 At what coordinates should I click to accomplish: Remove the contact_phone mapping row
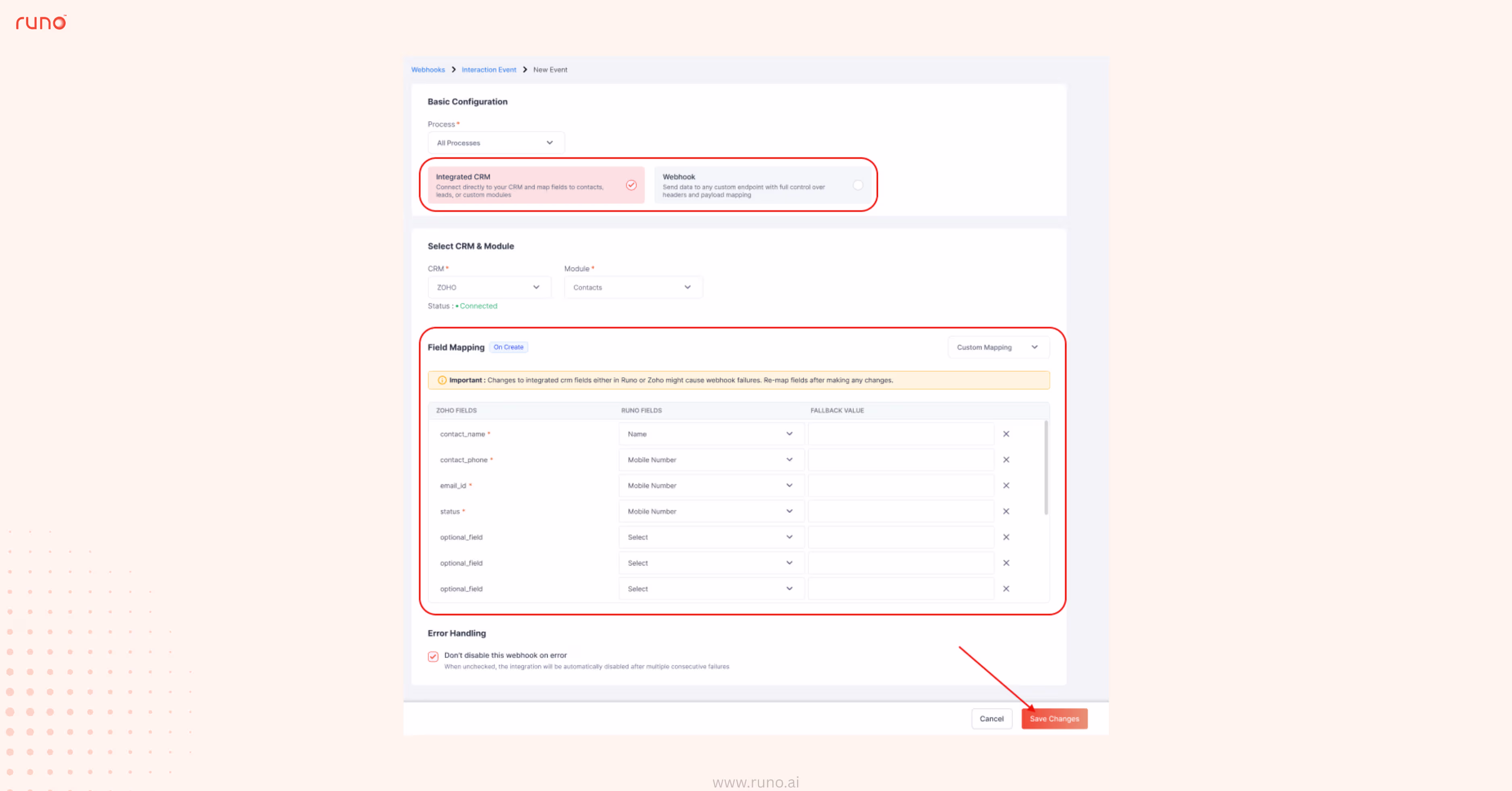click(1006, 460)
